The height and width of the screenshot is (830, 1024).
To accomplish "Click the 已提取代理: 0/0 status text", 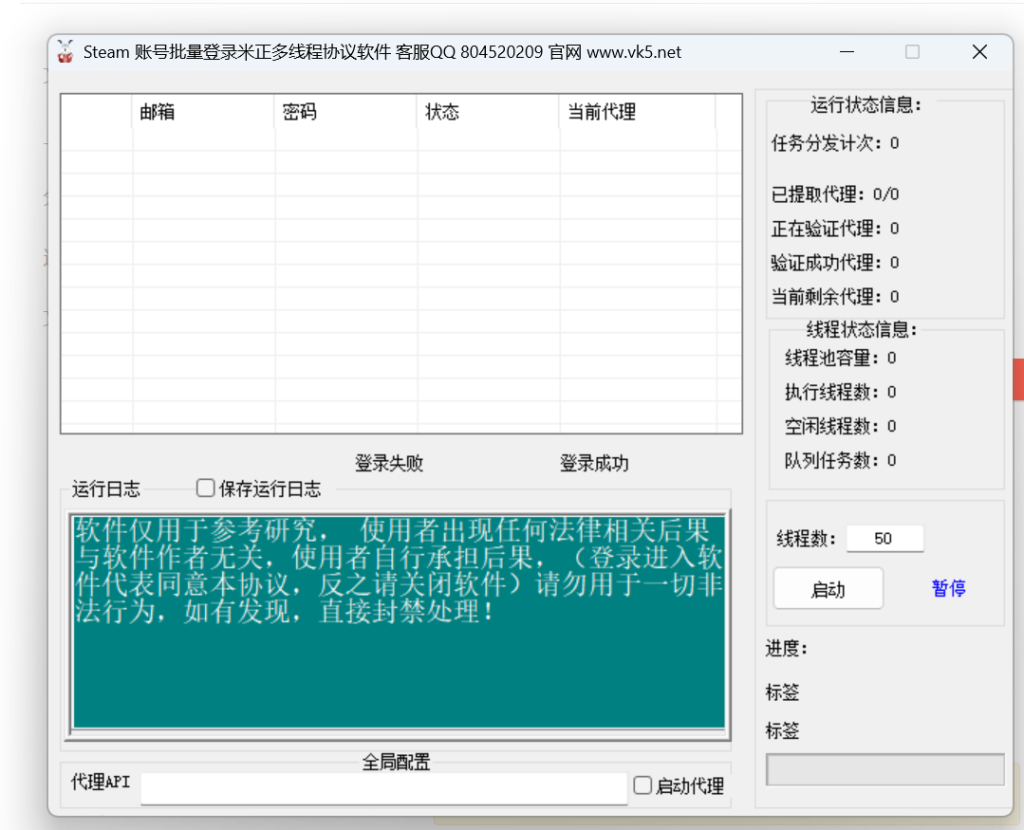I will pos(835,194).
